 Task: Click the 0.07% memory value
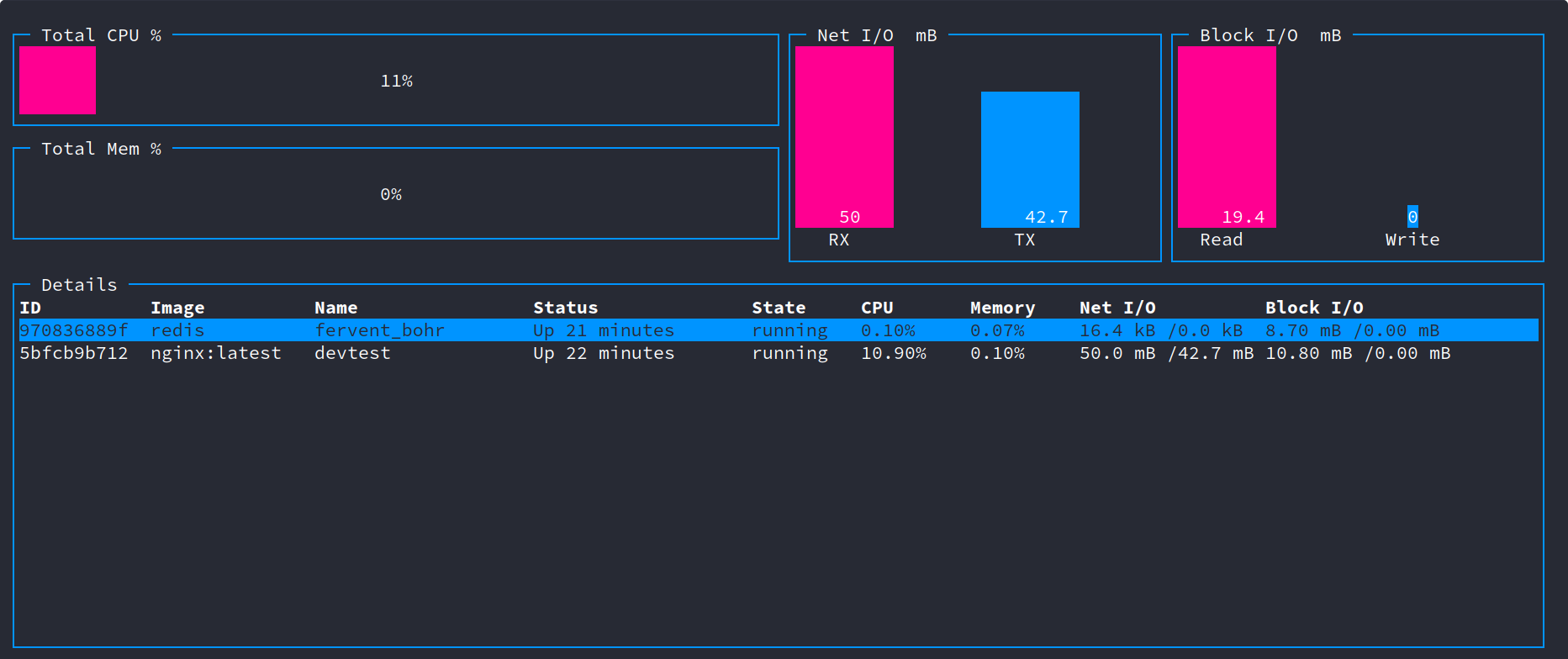coord(997,330)
